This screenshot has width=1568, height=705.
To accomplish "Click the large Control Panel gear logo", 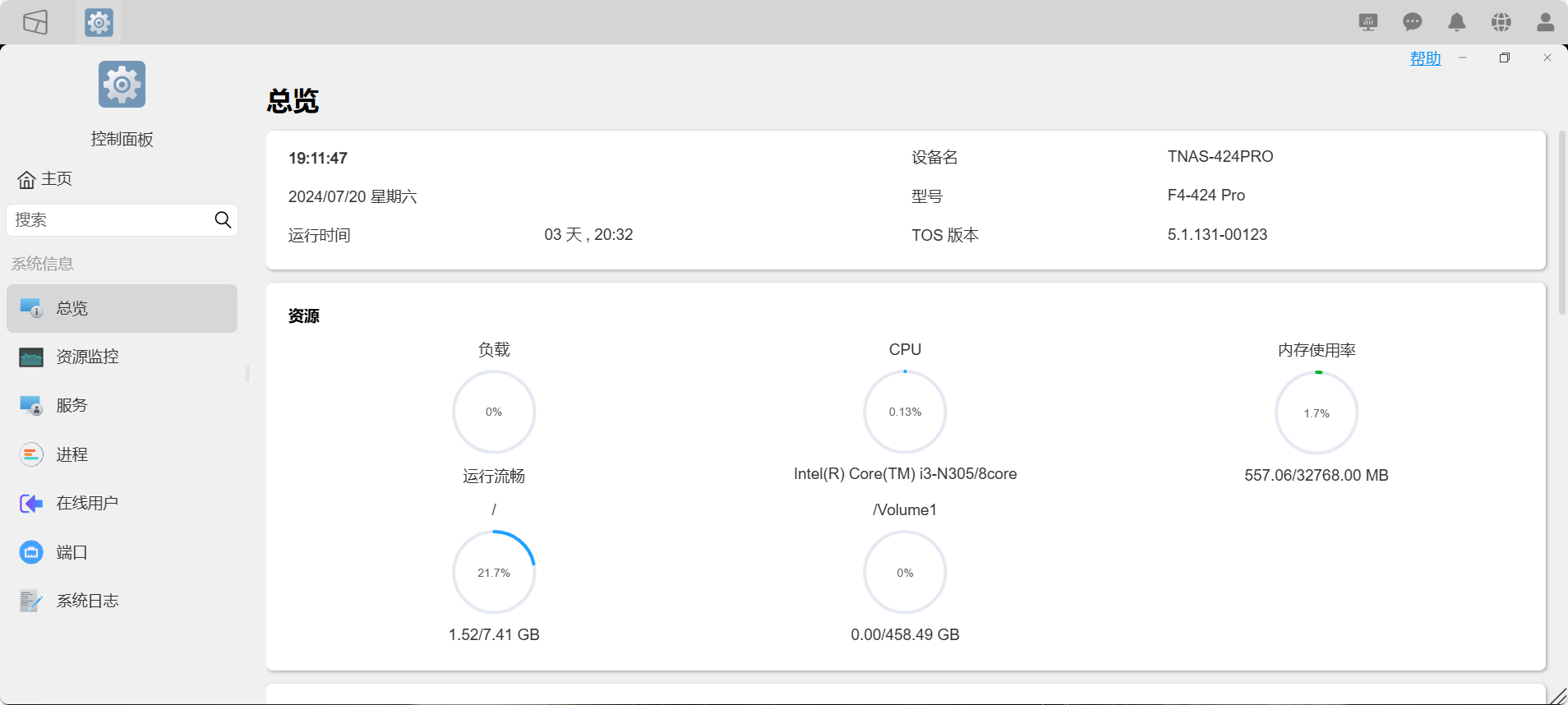I will pos(122,84).
